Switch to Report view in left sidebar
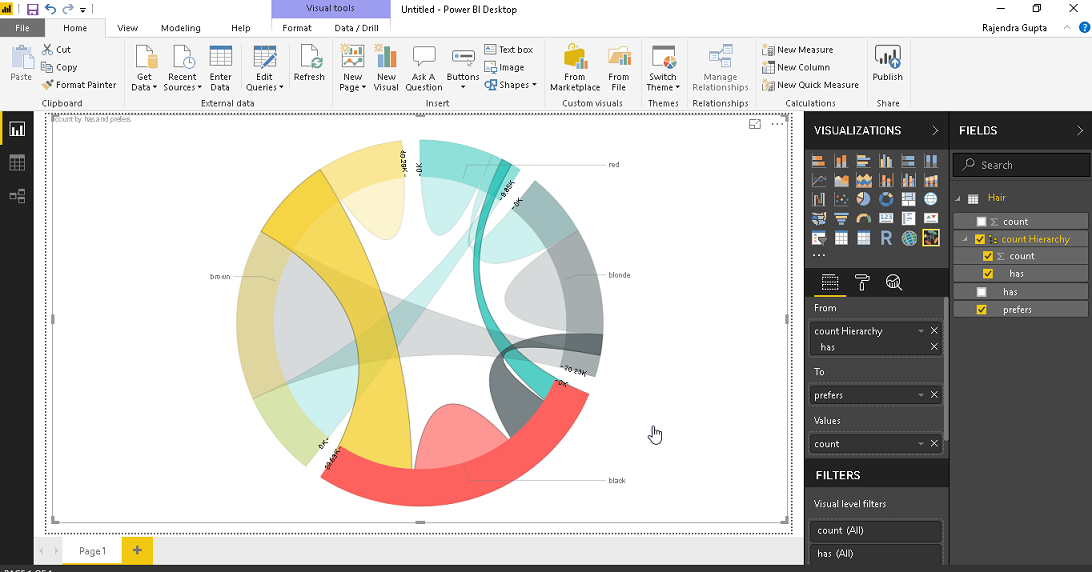The height and width of the screenshot is (572, 1092). (x=17, y=129)
